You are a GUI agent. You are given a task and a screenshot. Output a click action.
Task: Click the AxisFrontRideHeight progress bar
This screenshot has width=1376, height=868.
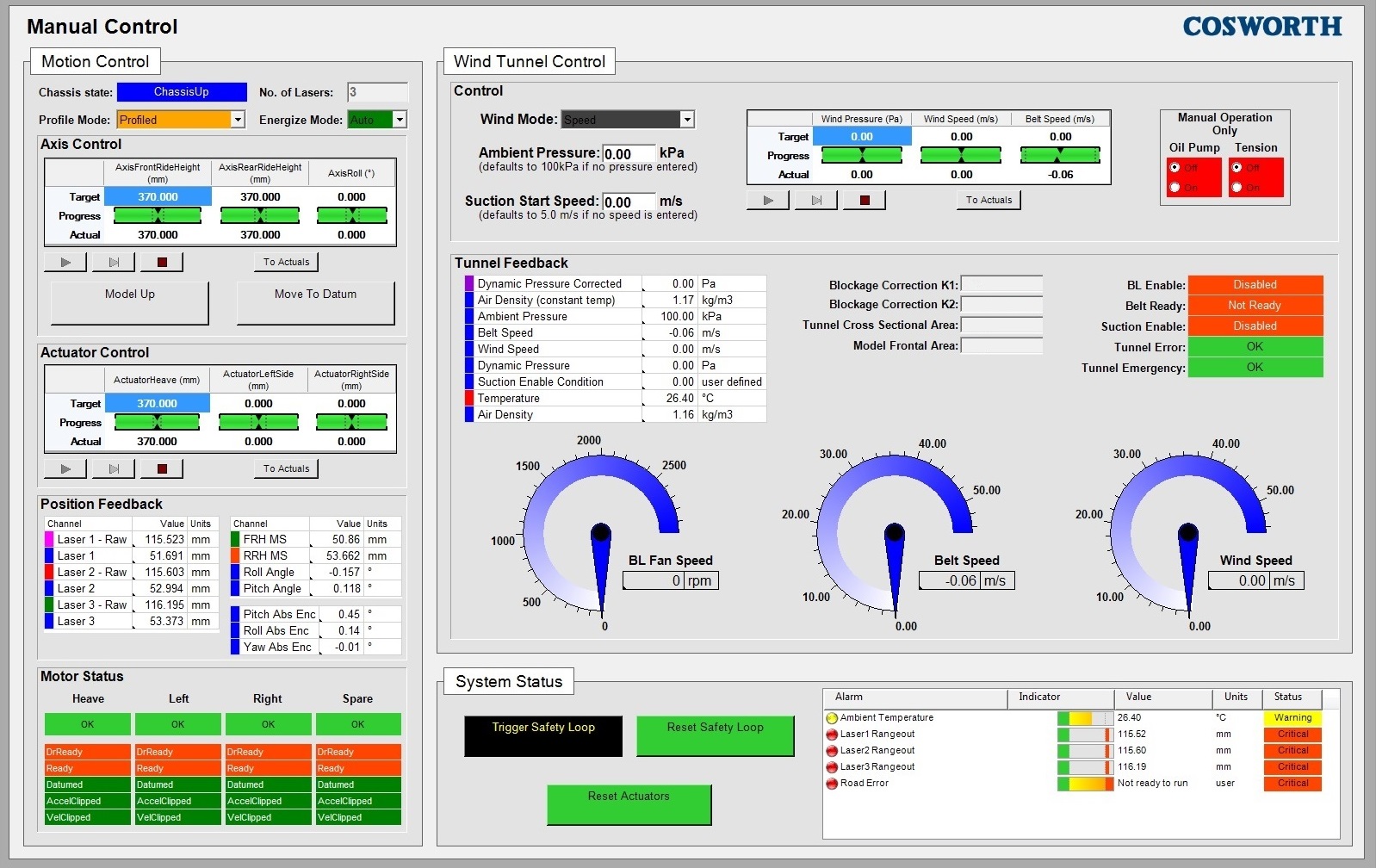coord(158,215)
